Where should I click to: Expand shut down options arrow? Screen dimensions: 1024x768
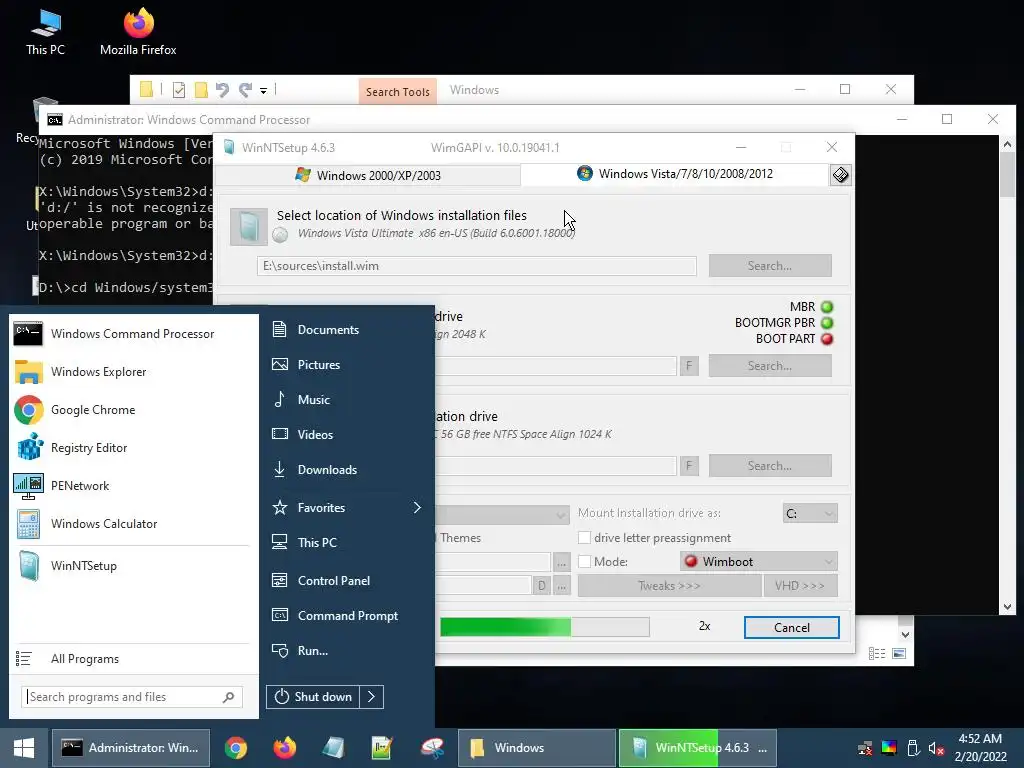click(372, 697)
